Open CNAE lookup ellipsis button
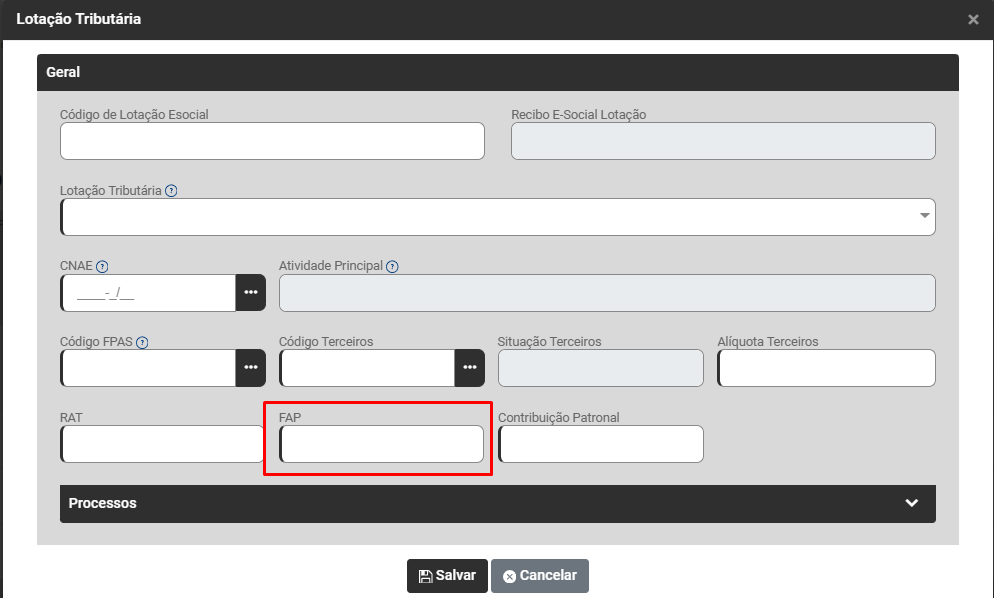Screen dimensions: 994x598 click(x=251, y=292)
